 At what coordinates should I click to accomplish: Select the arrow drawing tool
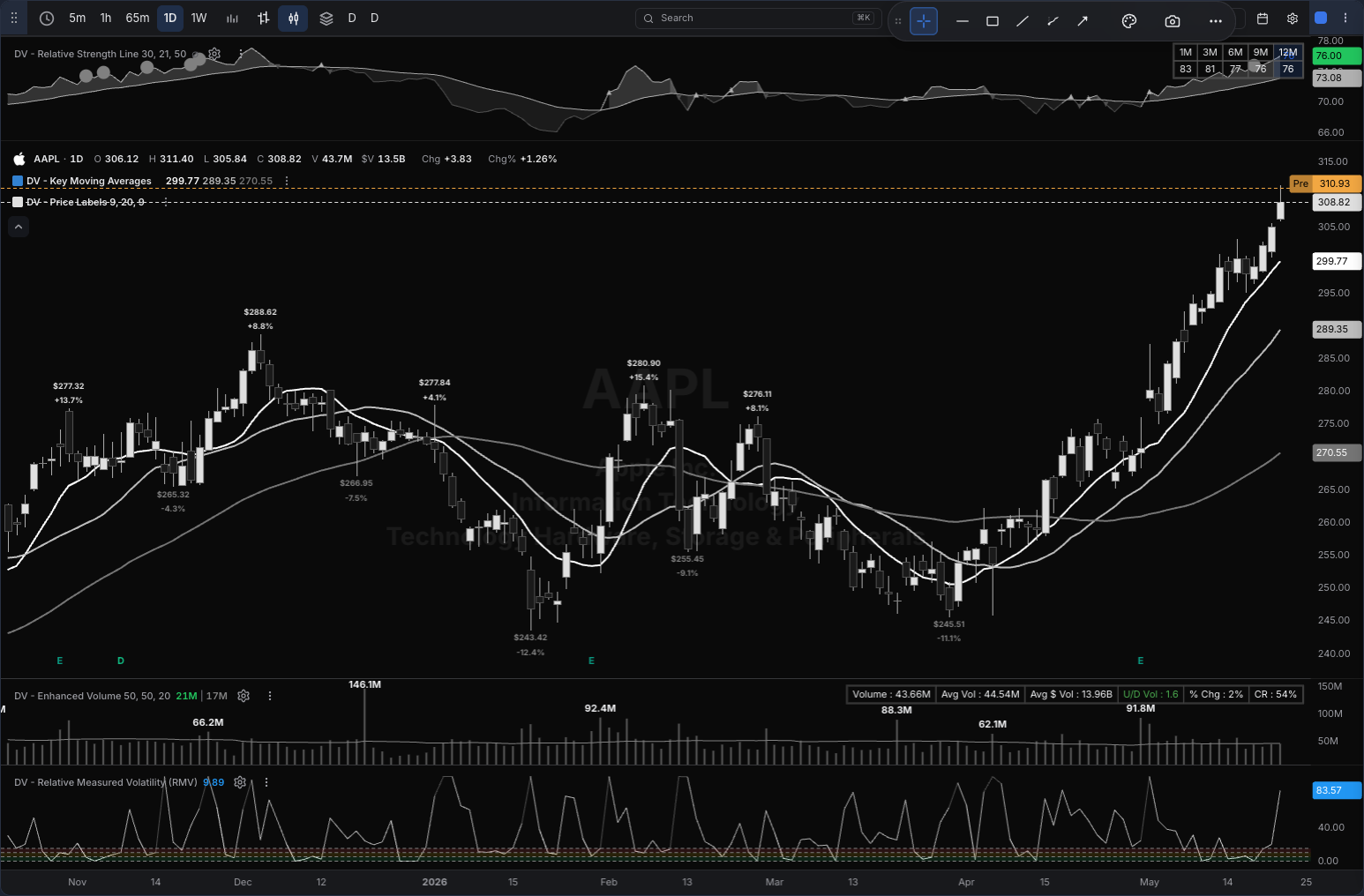(x=1083, y=21)
